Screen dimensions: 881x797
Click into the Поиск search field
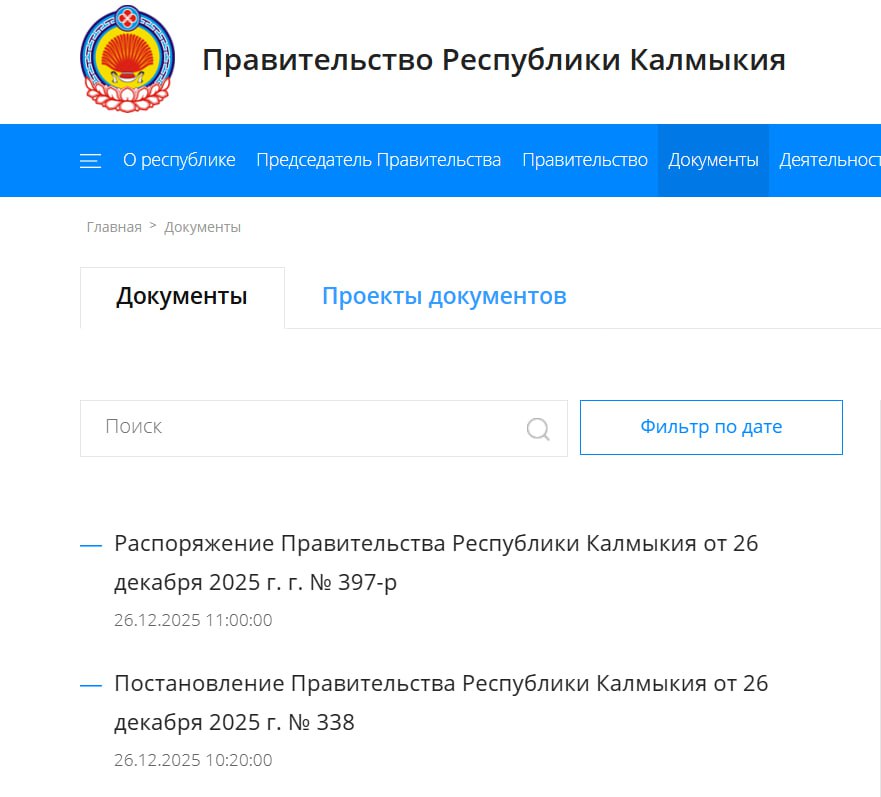300,427
